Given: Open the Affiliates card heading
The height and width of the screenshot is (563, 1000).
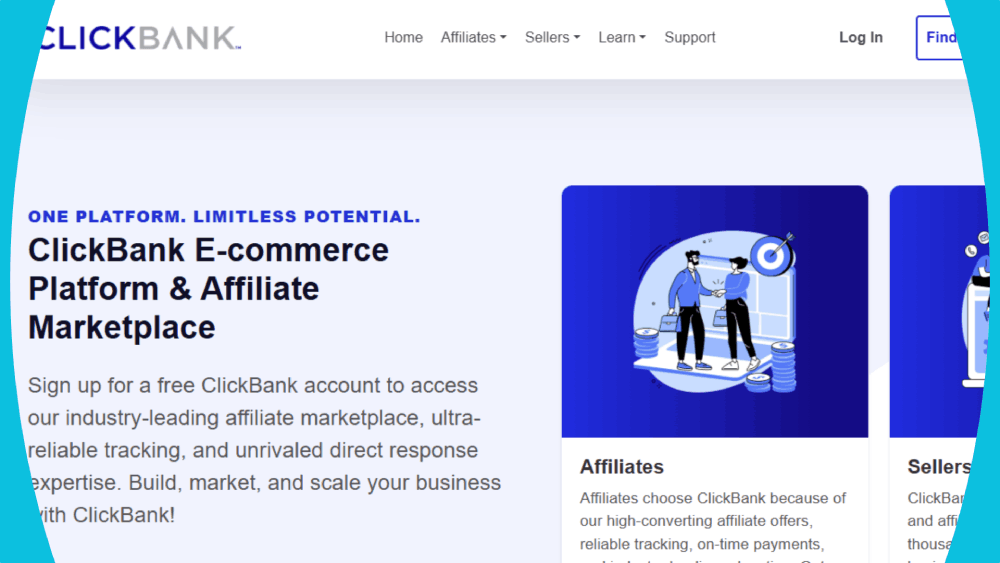Looking at the screenshot, I should click(622, 467).
